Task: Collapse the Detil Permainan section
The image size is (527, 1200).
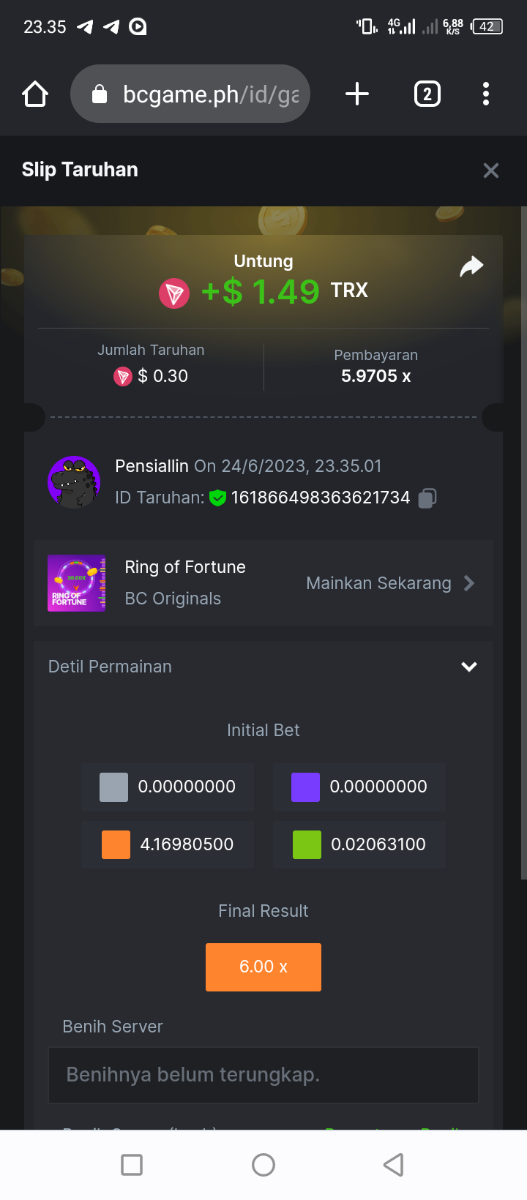Action: pyautogui.click(x=469, y=667)
